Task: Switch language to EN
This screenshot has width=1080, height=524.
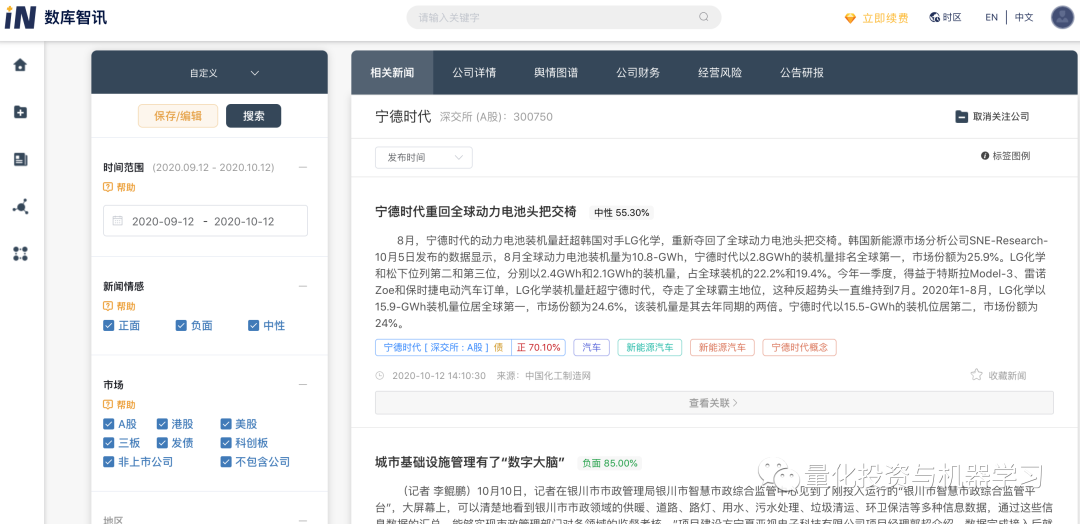Action: tap(991, 17)
